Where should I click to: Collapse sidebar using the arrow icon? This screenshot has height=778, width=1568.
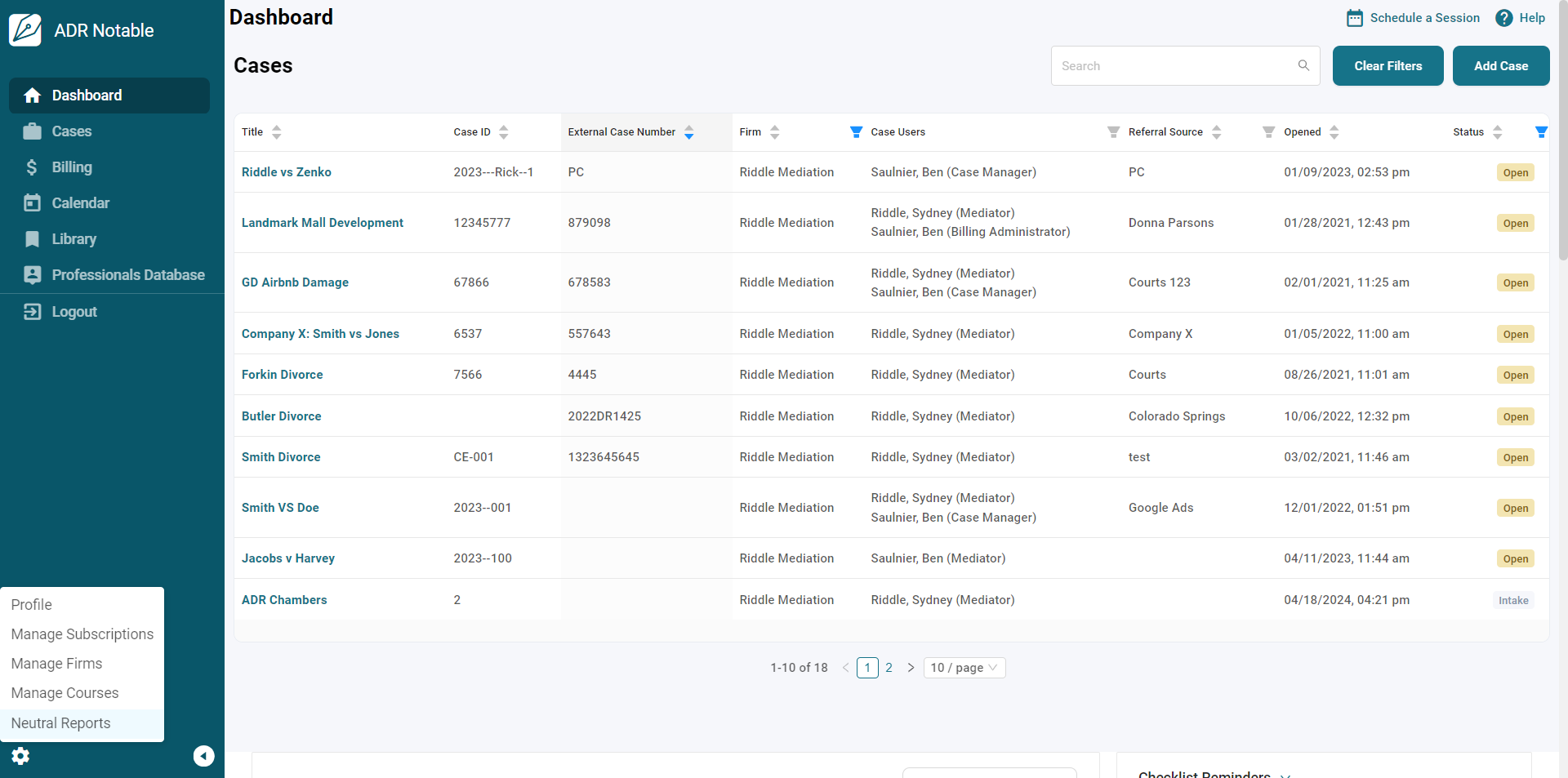point(203,756)
